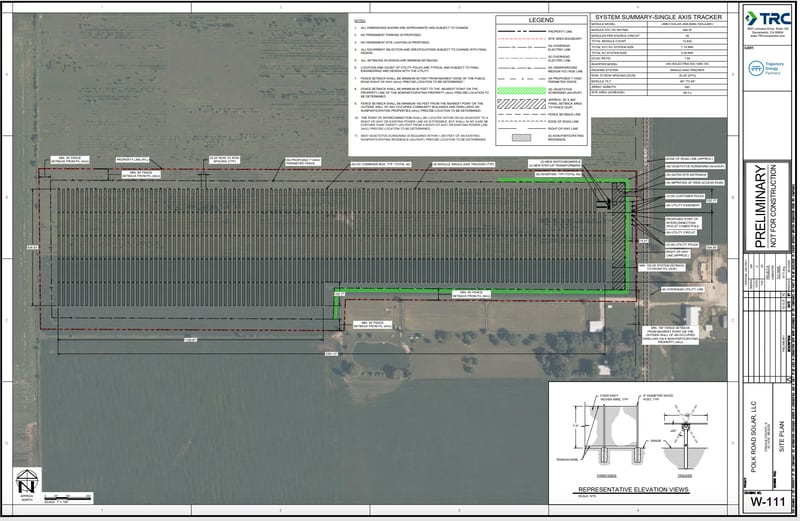This screenshot has height=521, width=800.
Task: Click the Right-of-Way Line (Approx.) callout
Action: click(678, 254)
